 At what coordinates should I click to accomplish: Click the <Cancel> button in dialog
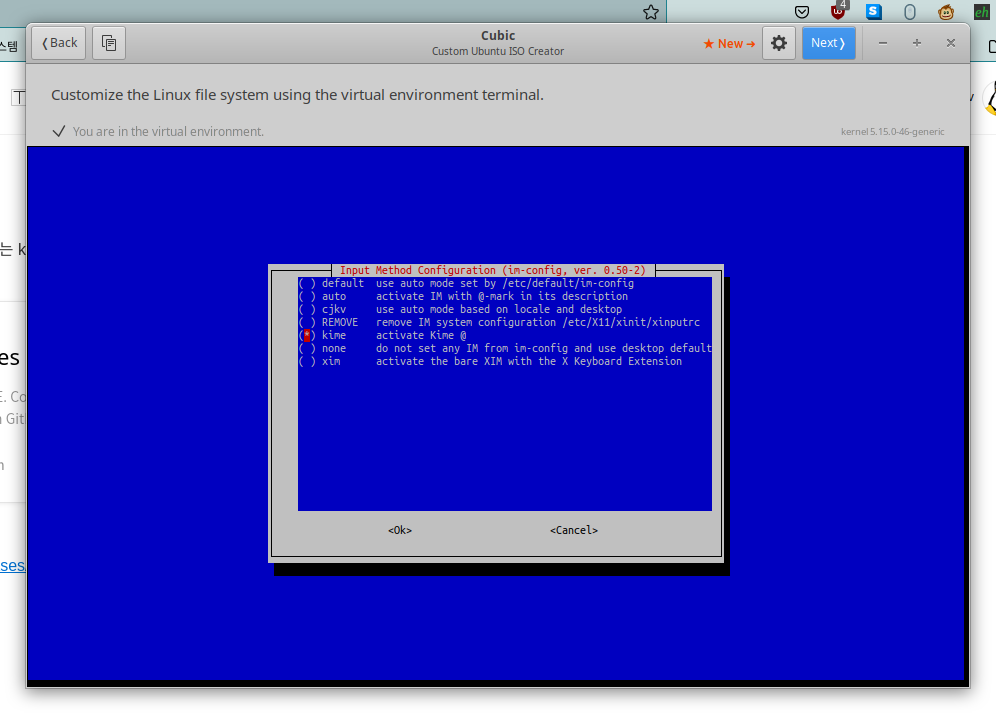tap(574, 530)
